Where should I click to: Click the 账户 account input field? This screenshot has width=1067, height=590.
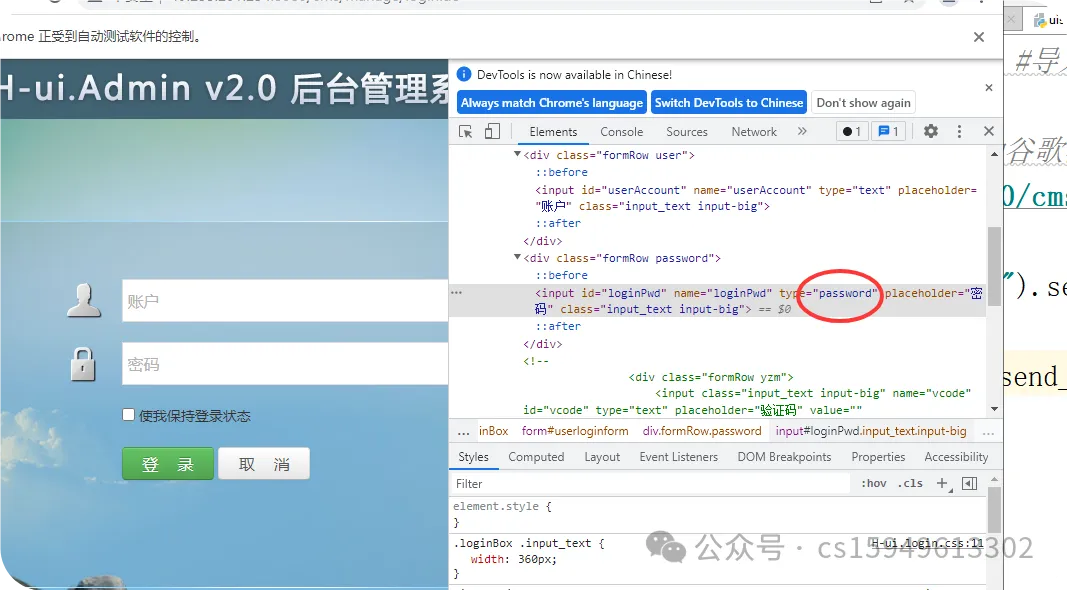coord(285,301)
